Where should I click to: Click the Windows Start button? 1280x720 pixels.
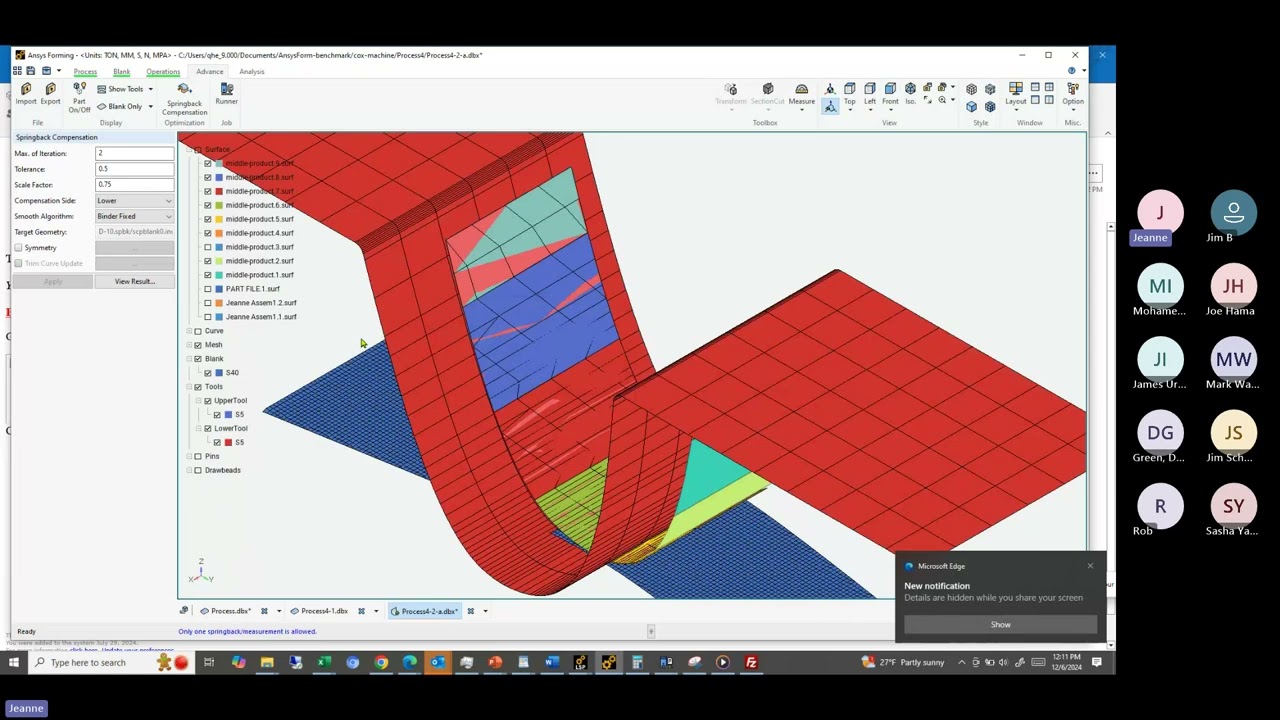coord(14,662)
